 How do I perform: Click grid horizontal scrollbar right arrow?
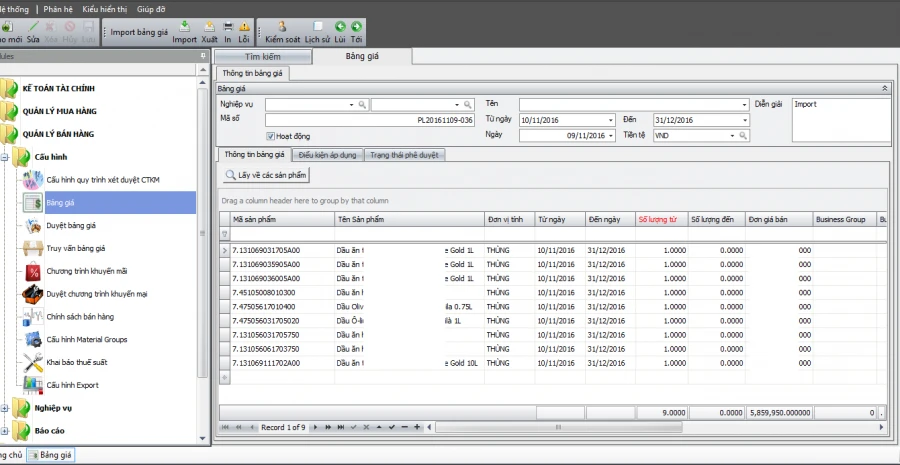click(882, 427)
